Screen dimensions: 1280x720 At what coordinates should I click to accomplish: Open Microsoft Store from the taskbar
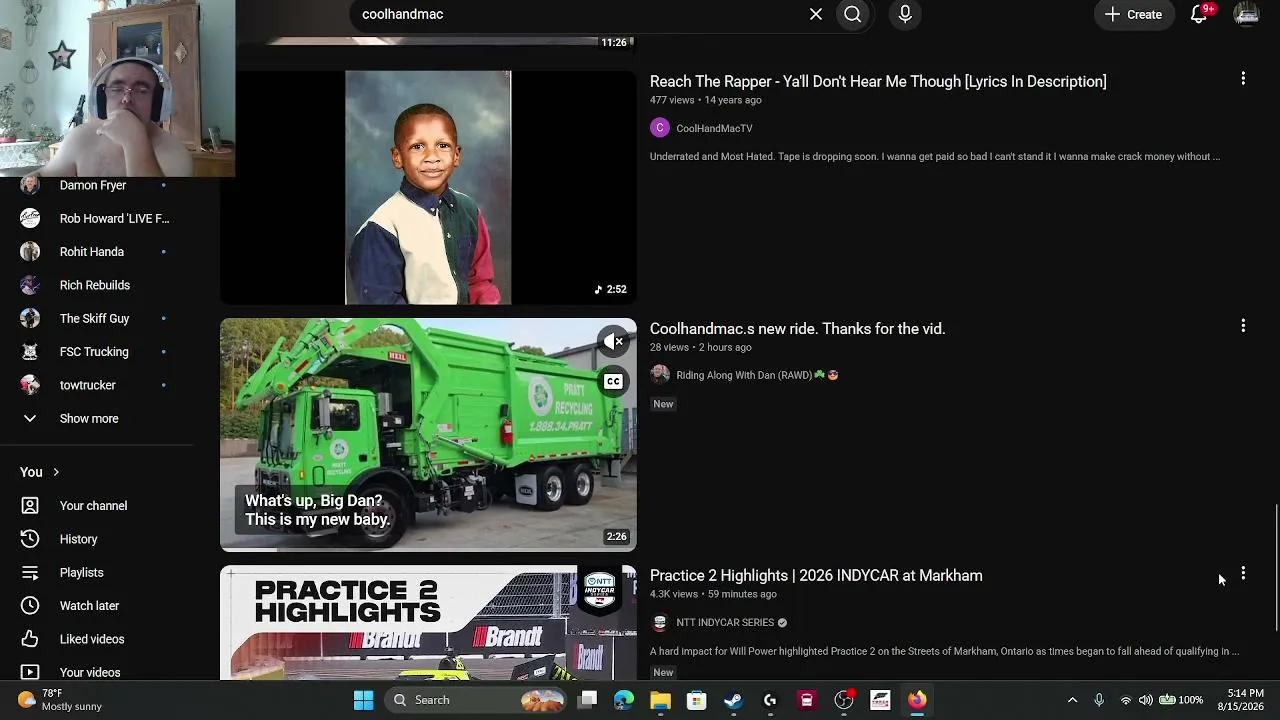tap(697, 700)
